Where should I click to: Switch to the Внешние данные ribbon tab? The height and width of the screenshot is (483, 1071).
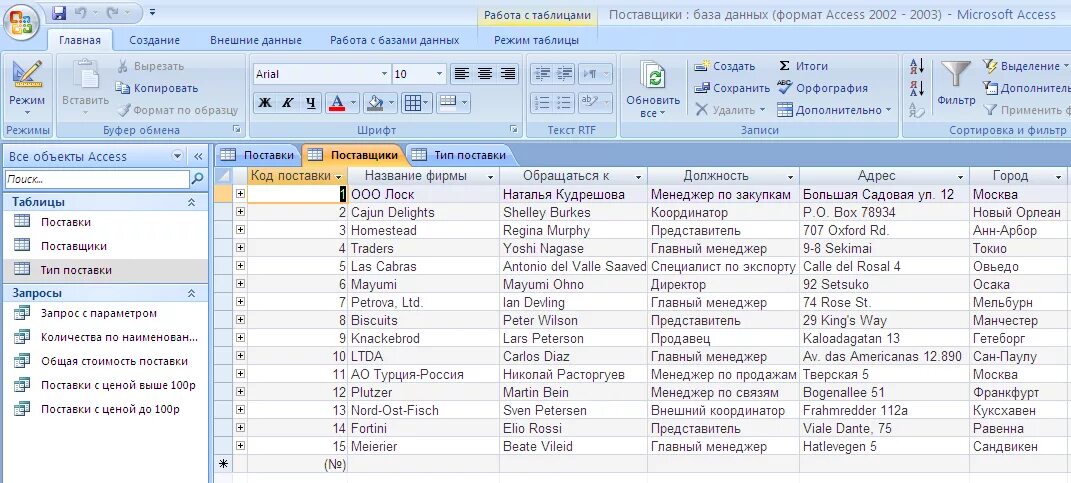point(255,40)
